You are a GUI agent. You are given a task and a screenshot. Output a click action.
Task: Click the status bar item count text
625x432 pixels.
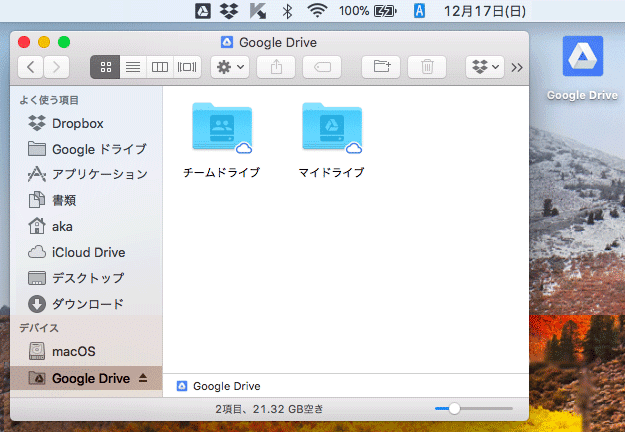[x=269, y=409]
